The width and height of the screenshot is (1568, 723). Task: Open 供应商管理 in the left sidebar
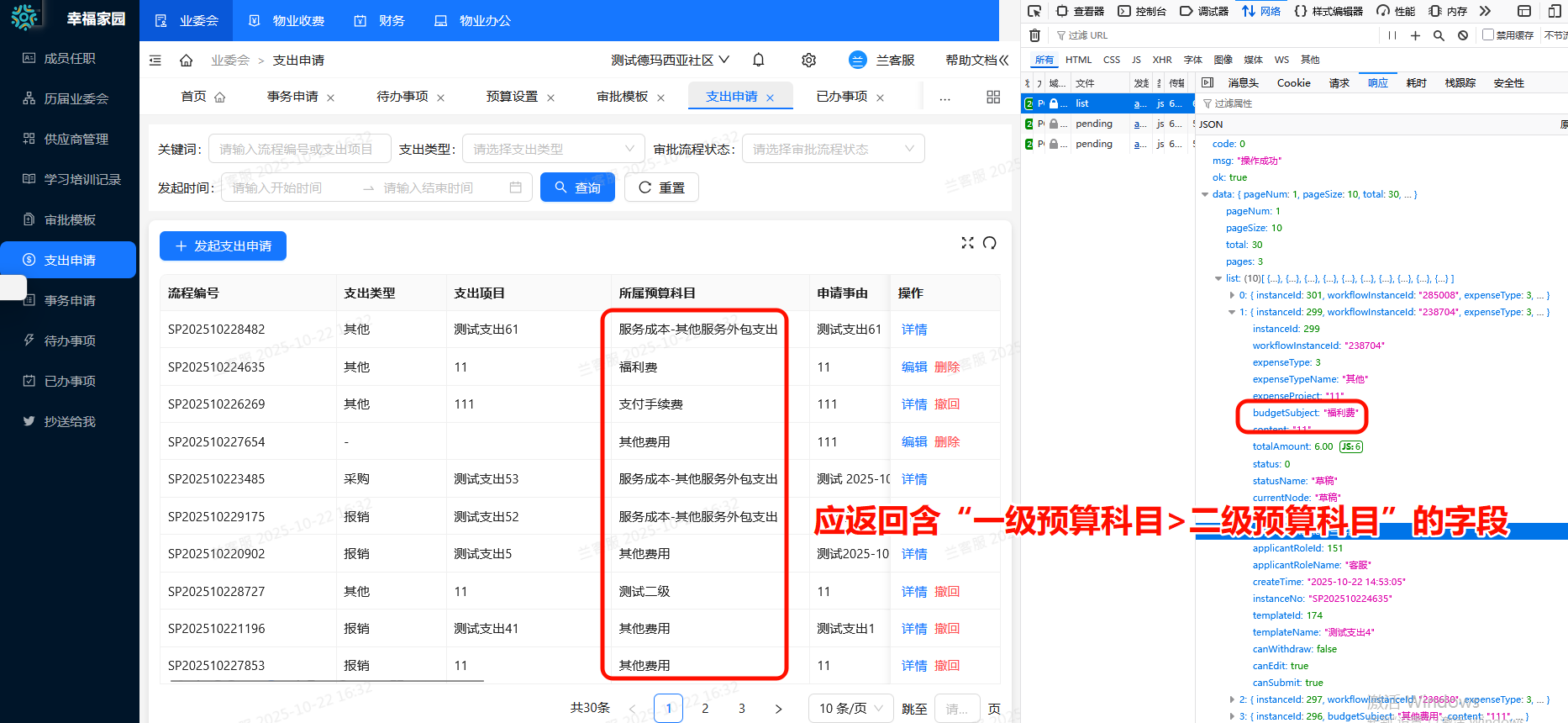pos(76,140)
